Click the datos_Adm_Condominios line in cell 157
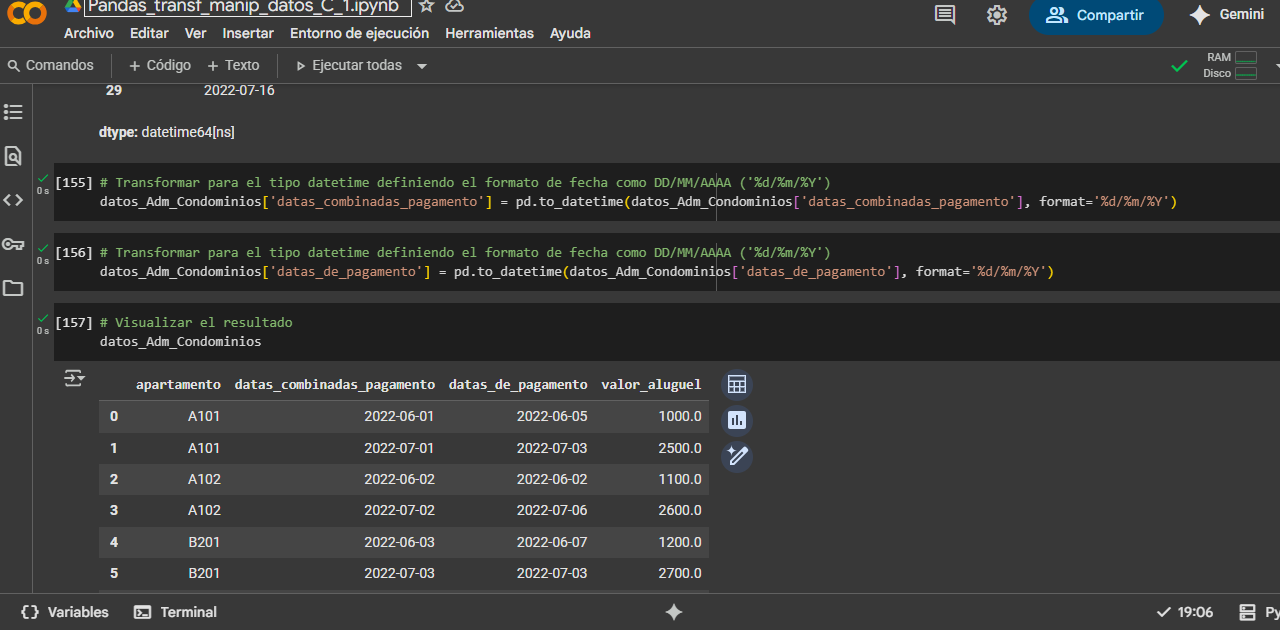The height and width of the screenshot is (630, 1280). point(181,341)
